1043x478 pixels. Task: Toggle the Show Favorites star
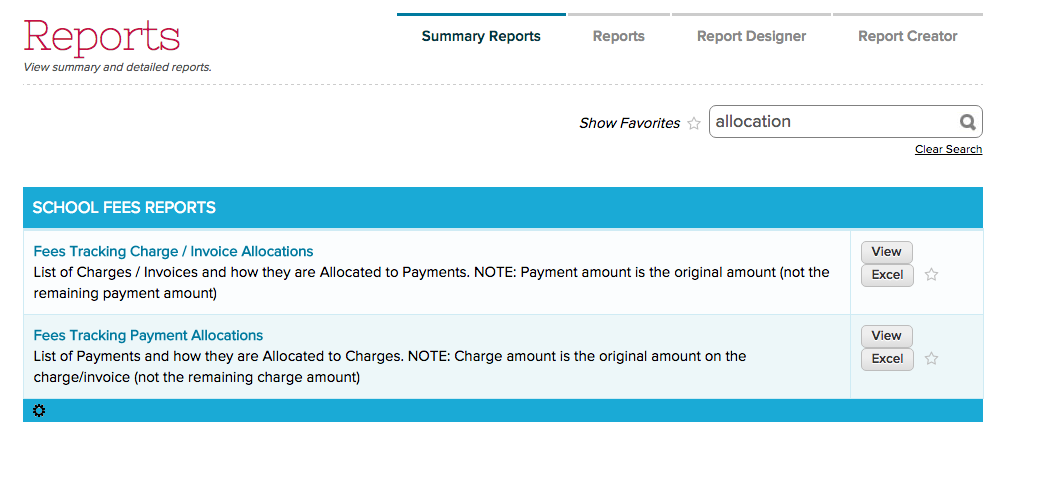click(694, 124)
